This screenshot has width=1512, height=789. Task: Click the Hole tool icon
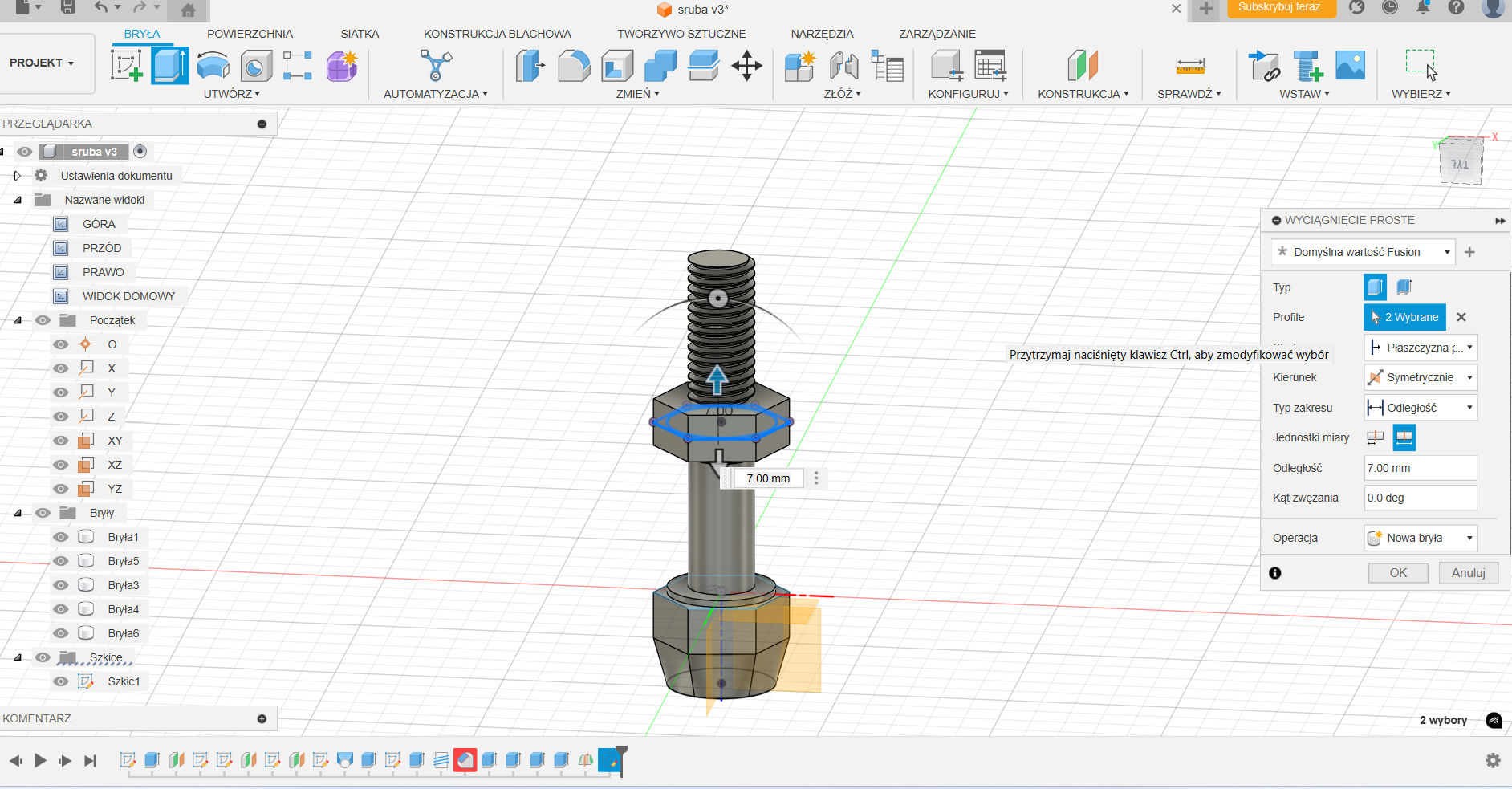256,66
